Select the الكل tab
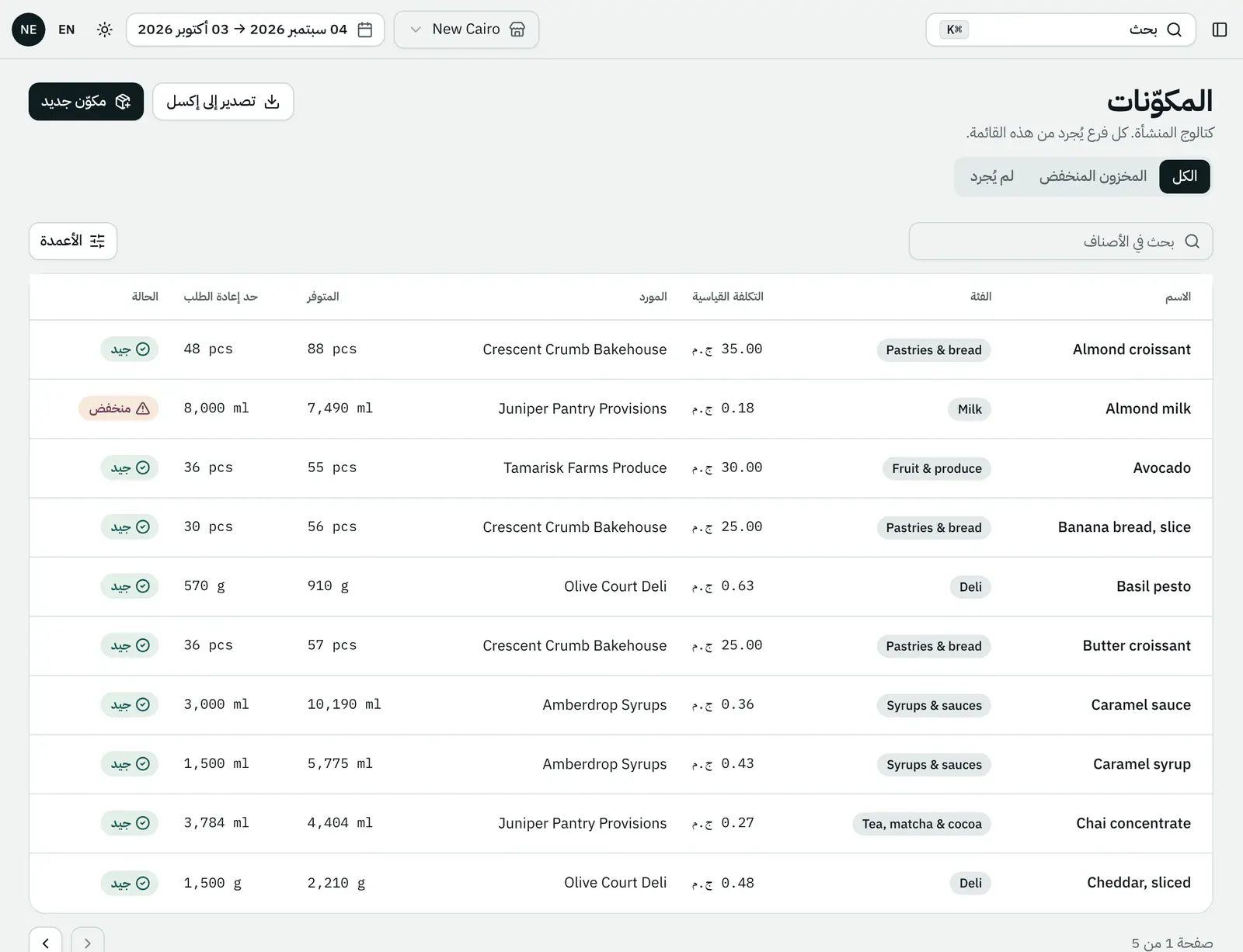This screenshot has width=1243, height=952. click(1185, 176)
